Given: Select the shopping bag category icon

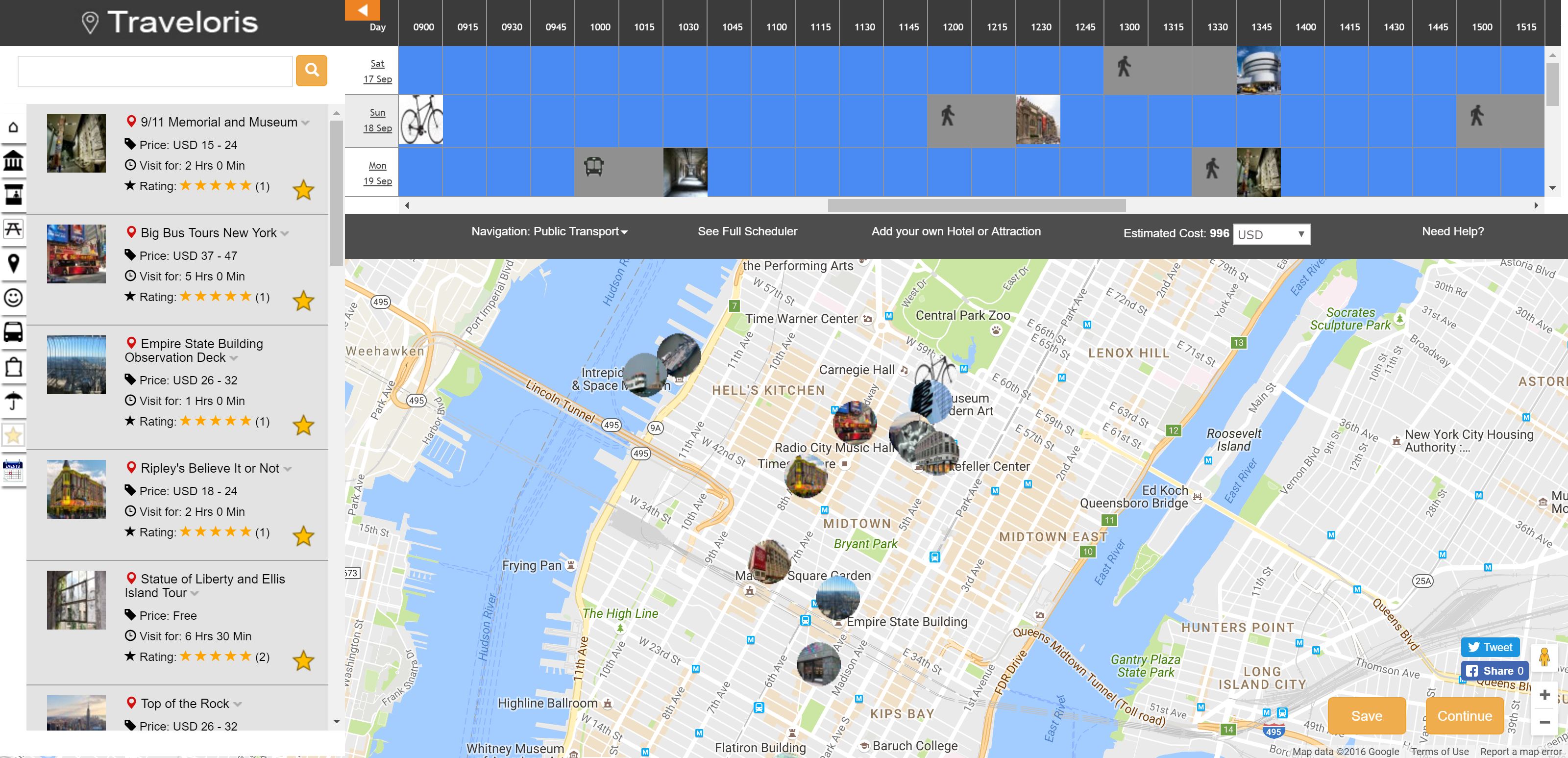Looking at the screenshot, I should tap(13, 367).
